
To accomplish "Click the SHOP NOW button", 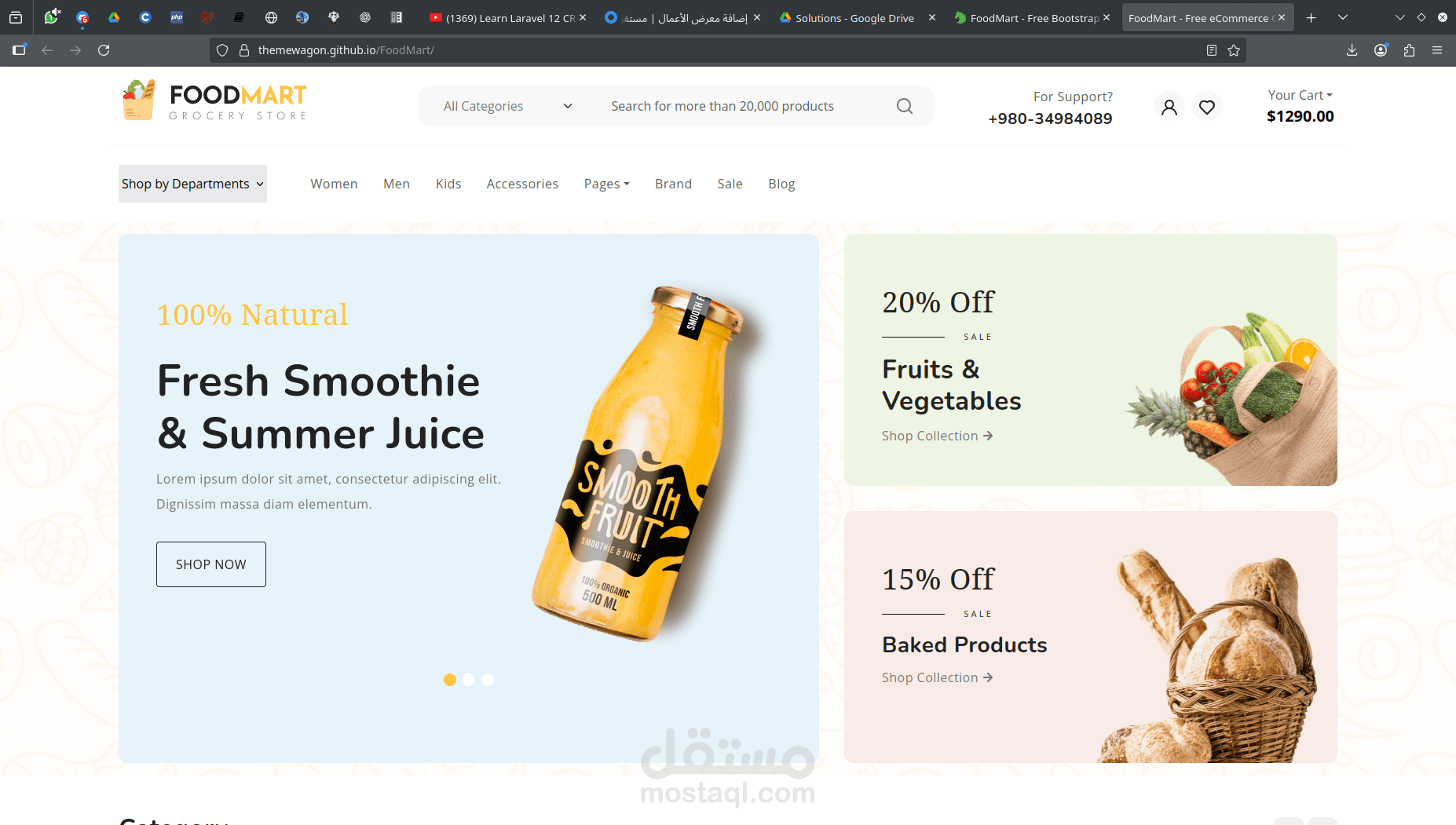I will click(211, 564).
